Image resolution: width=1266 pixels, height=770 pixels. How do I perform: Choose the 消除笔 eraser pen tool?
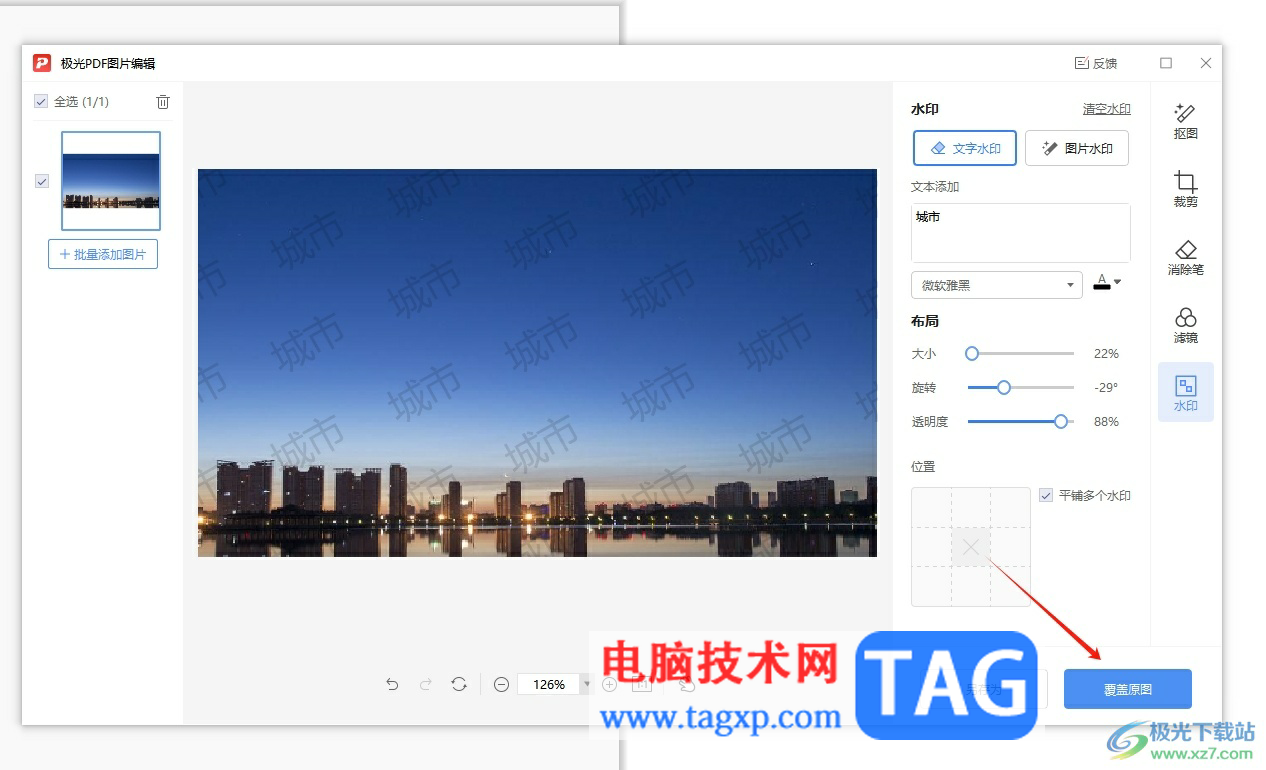(1185, 257)
